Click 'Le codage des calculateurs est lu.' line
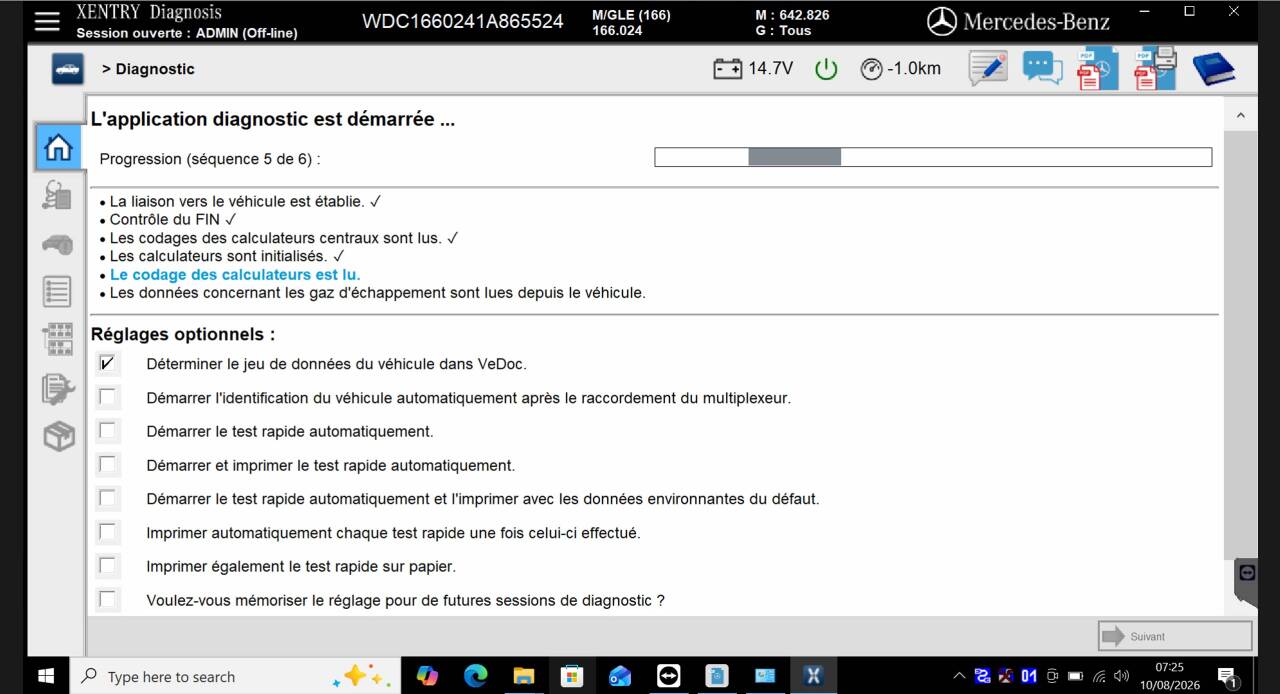The width and height of the screenshot is (1280, 694). pyautogui.click(x=235, y=274)
